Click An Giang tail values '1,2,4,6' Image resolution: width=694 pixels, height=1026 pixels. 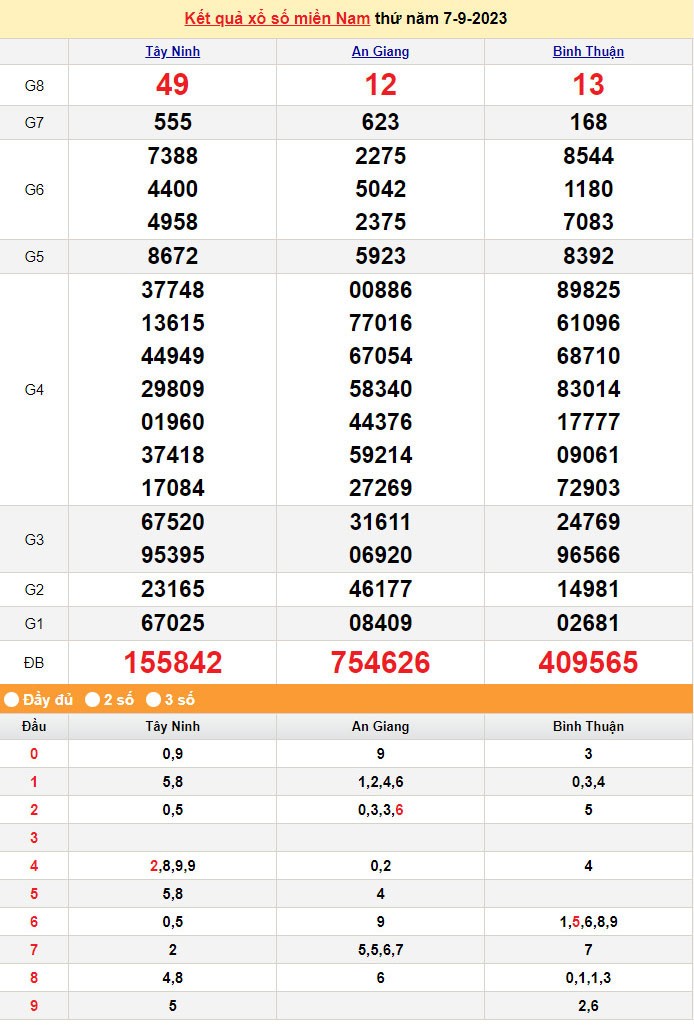tap(380, 782)
